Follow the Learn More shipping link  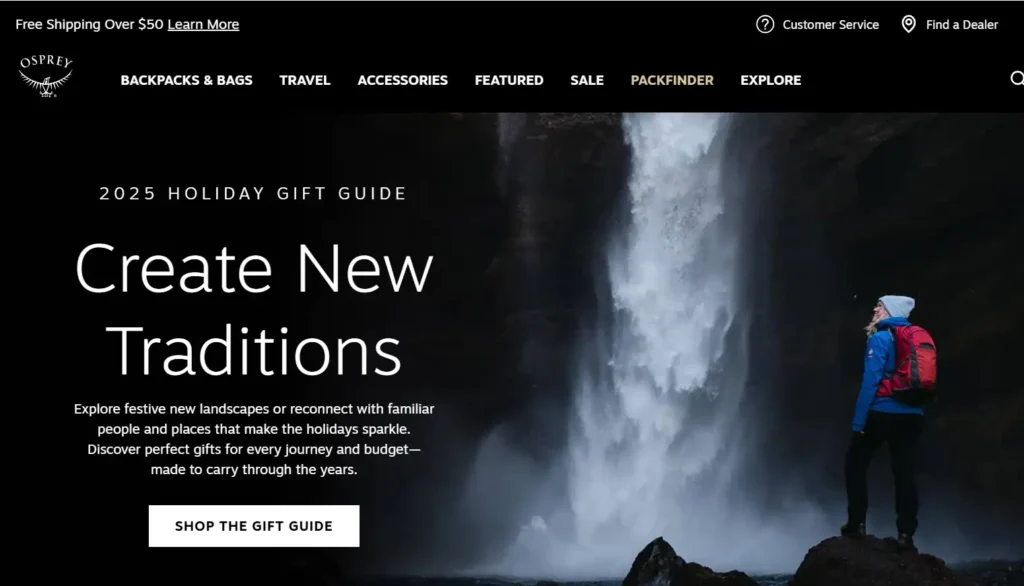(203, 24)
